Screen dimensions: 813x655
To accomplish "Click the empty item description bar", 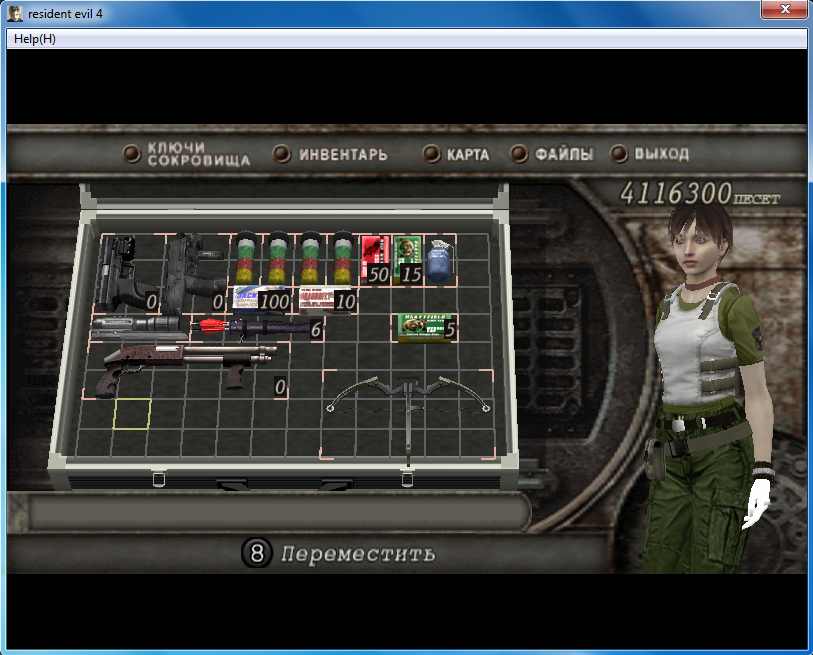I will (x=280, y=512).
